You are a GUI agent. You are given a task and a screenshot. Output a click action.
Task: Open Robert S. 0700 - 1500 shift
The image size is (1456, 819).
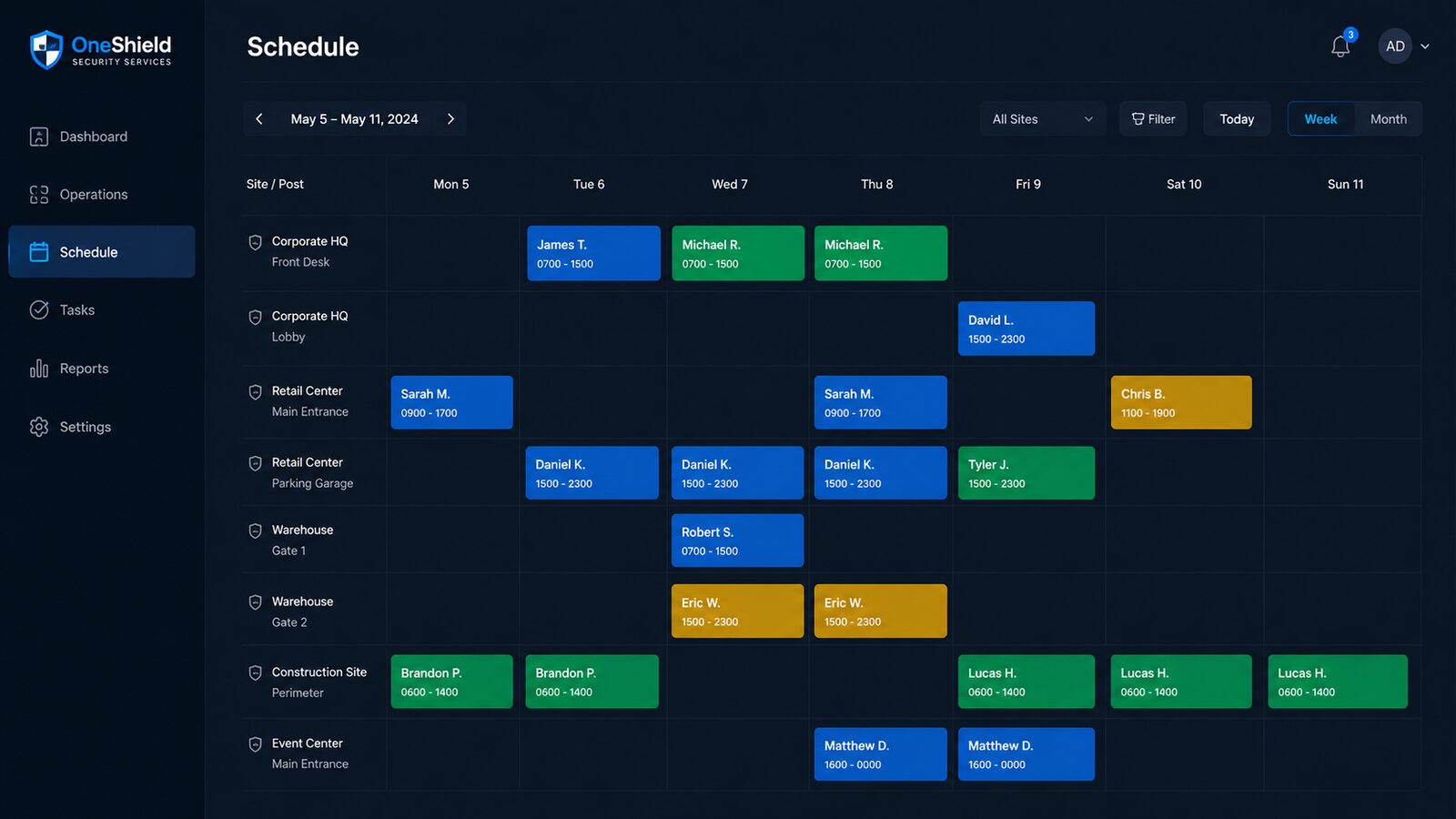point(738,541)
